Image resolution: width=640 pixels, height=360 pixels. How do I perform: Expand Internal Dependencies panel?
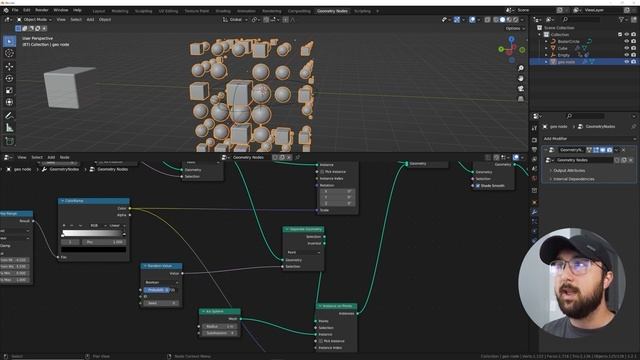coord(573,179)
